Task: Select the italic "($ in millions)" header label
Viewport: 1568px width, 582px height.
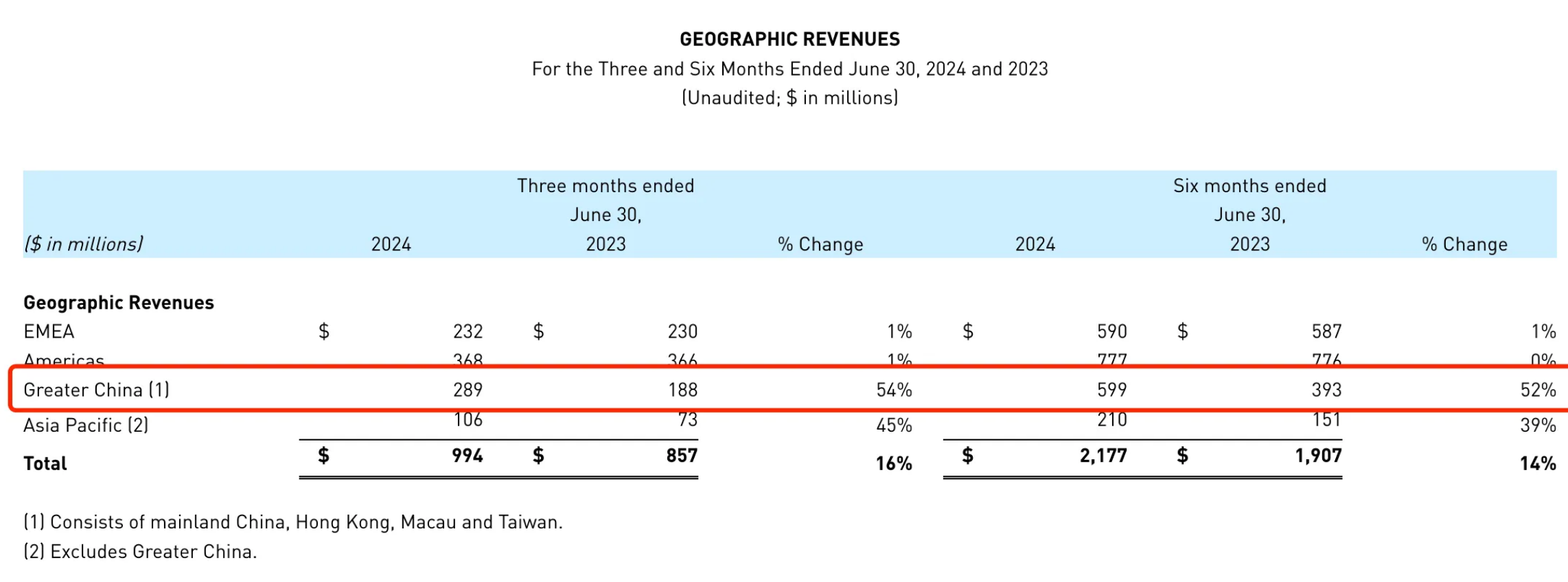Action: pos(84,244)
